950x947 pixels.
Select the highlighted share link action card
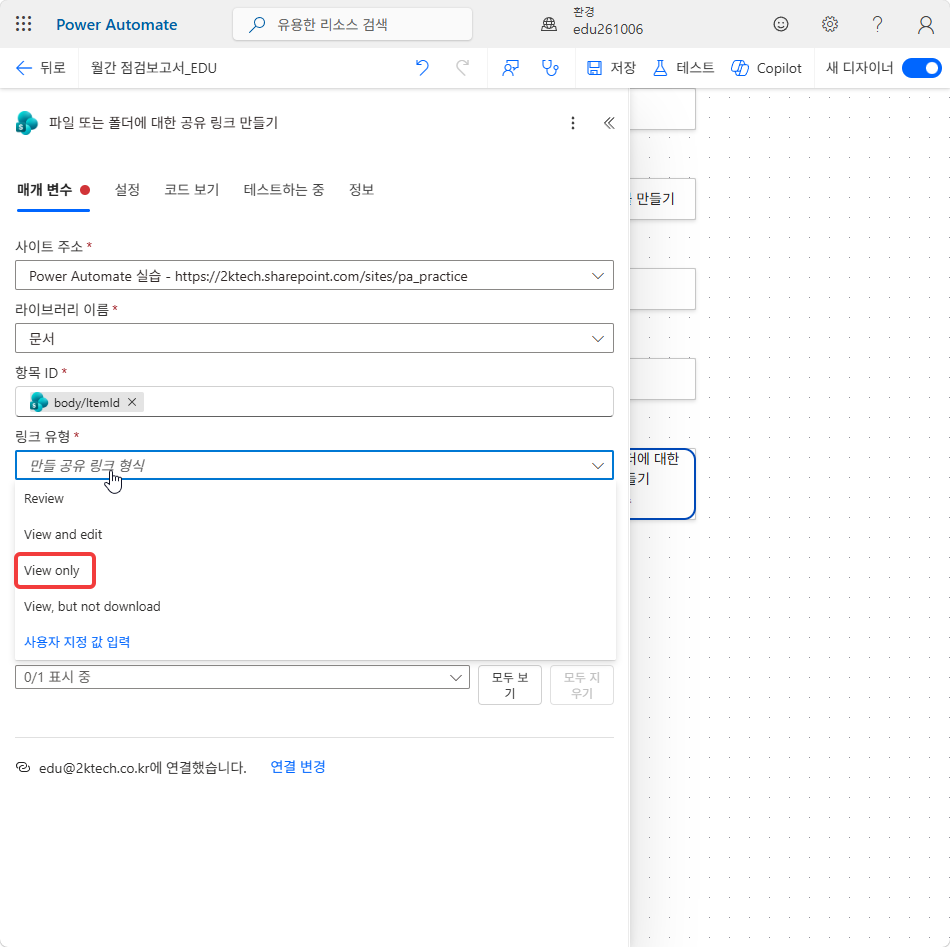pyautogui.click(x=662, y=483)
